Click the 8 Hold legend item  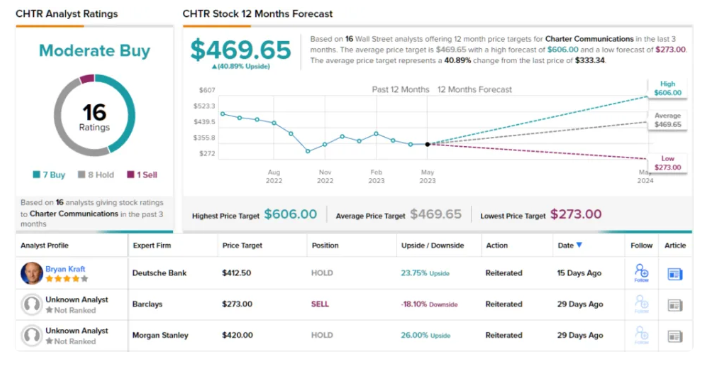click(96, 174)
